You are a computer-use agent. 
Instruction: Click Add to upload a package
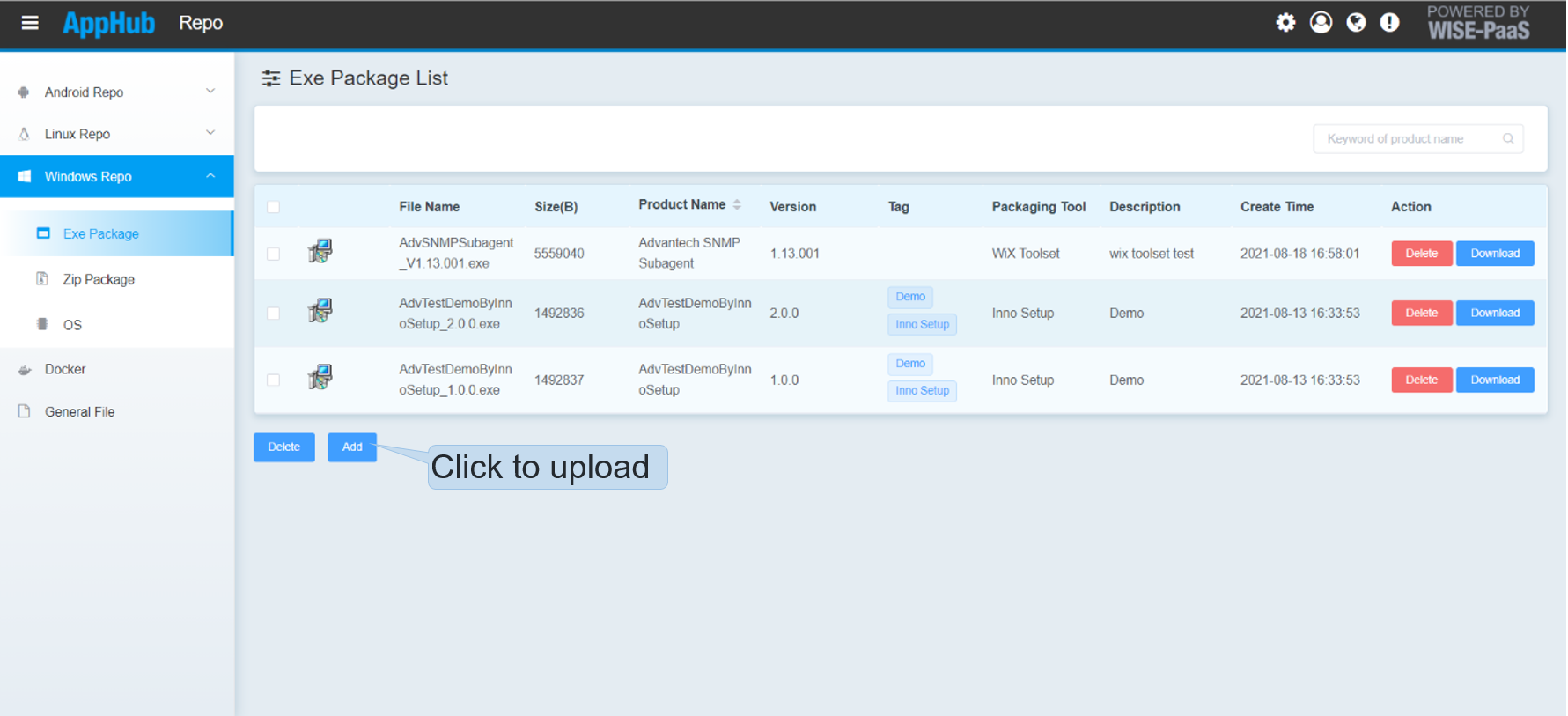pos(352,447)
